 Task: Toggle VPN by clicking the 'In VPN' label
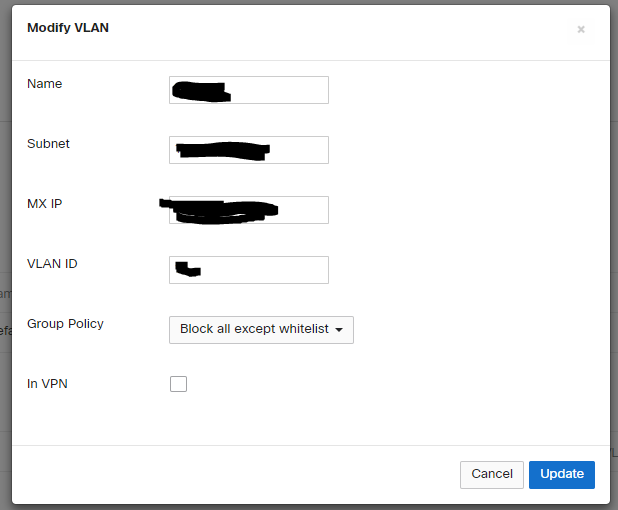point(46,383)
